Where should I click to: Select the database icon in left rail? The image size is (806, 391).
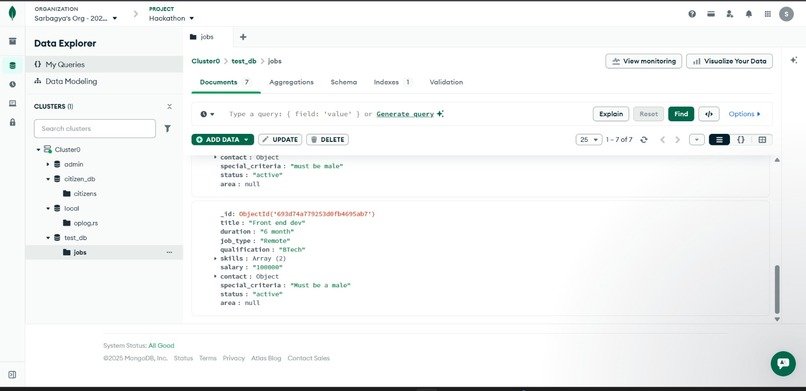click(x=12, y=65)
